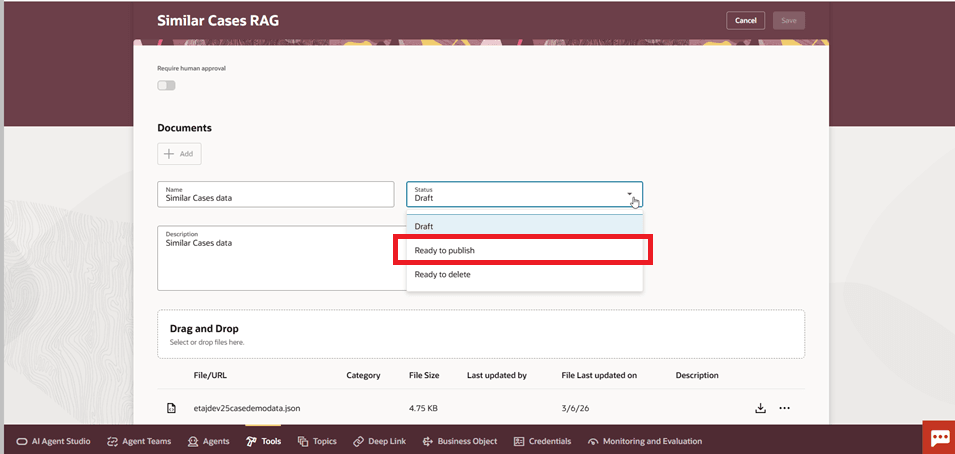The image size is (955, 454).
Task: Click the 3/6/26 date value
Action: (575, 408)
